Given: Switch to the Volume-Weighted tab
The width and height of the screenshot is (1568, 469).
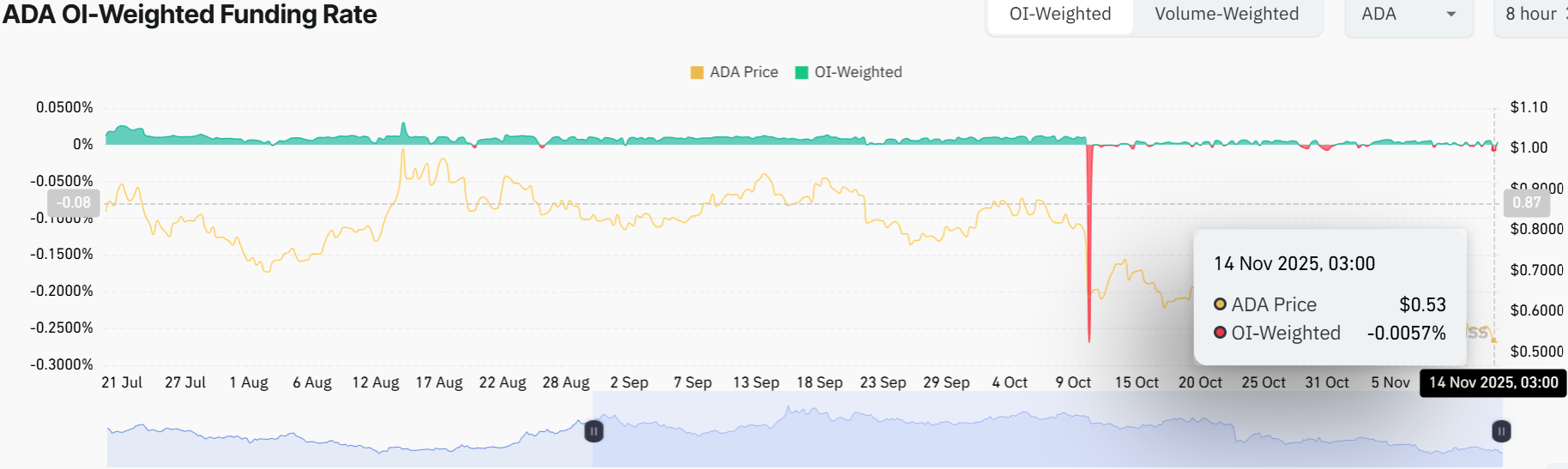Looking at the screenshot, I should (x=1227, y=15).
